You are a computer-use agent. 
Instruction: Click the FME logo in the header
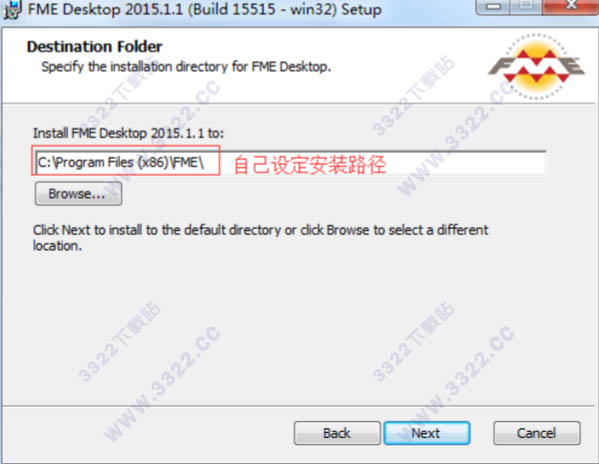point(536,66)
